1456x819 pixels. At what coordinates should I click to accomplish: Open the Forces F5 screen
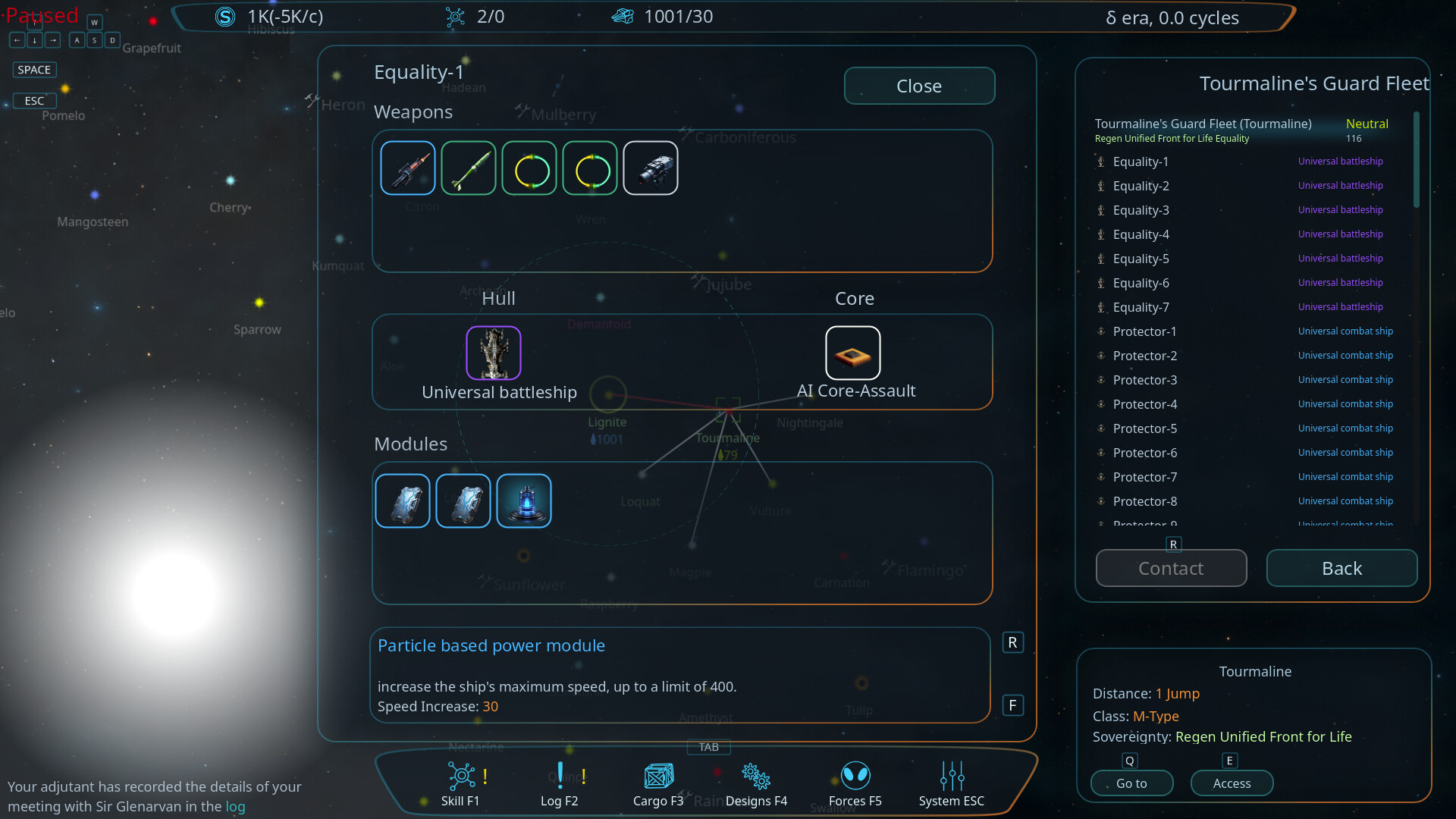tap(855, 784)
